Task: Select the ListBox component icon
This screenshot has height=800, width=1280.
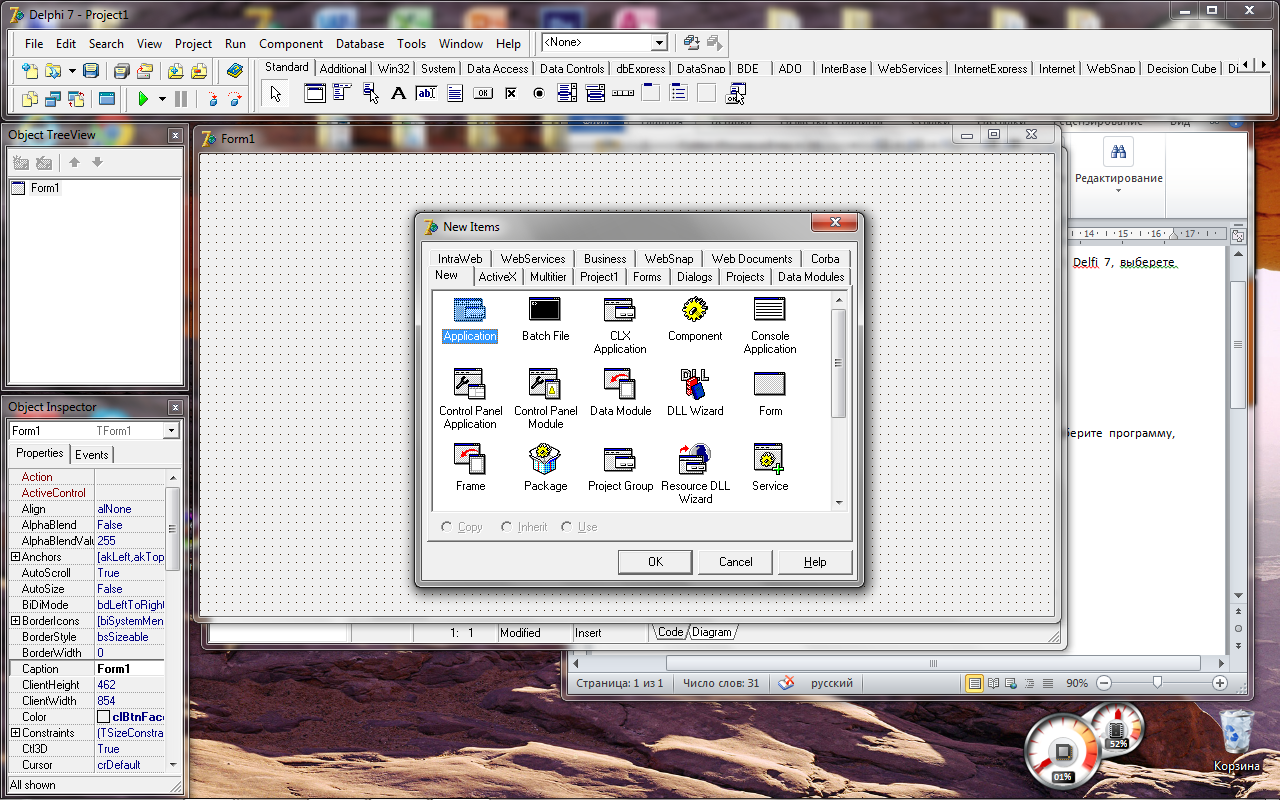Action: [567, 94]
